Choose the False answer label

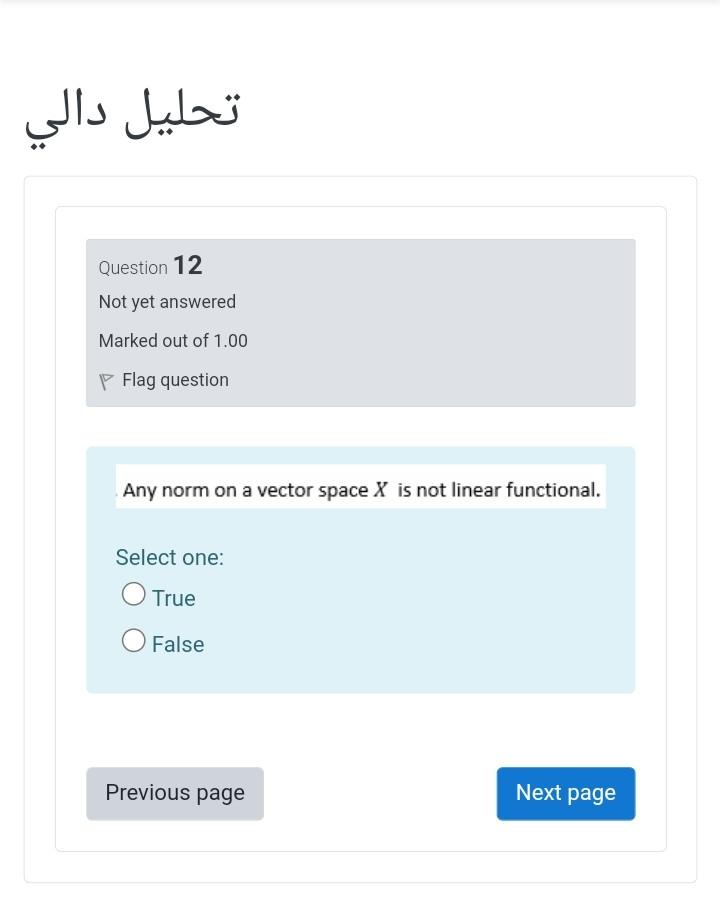[178, 644]
